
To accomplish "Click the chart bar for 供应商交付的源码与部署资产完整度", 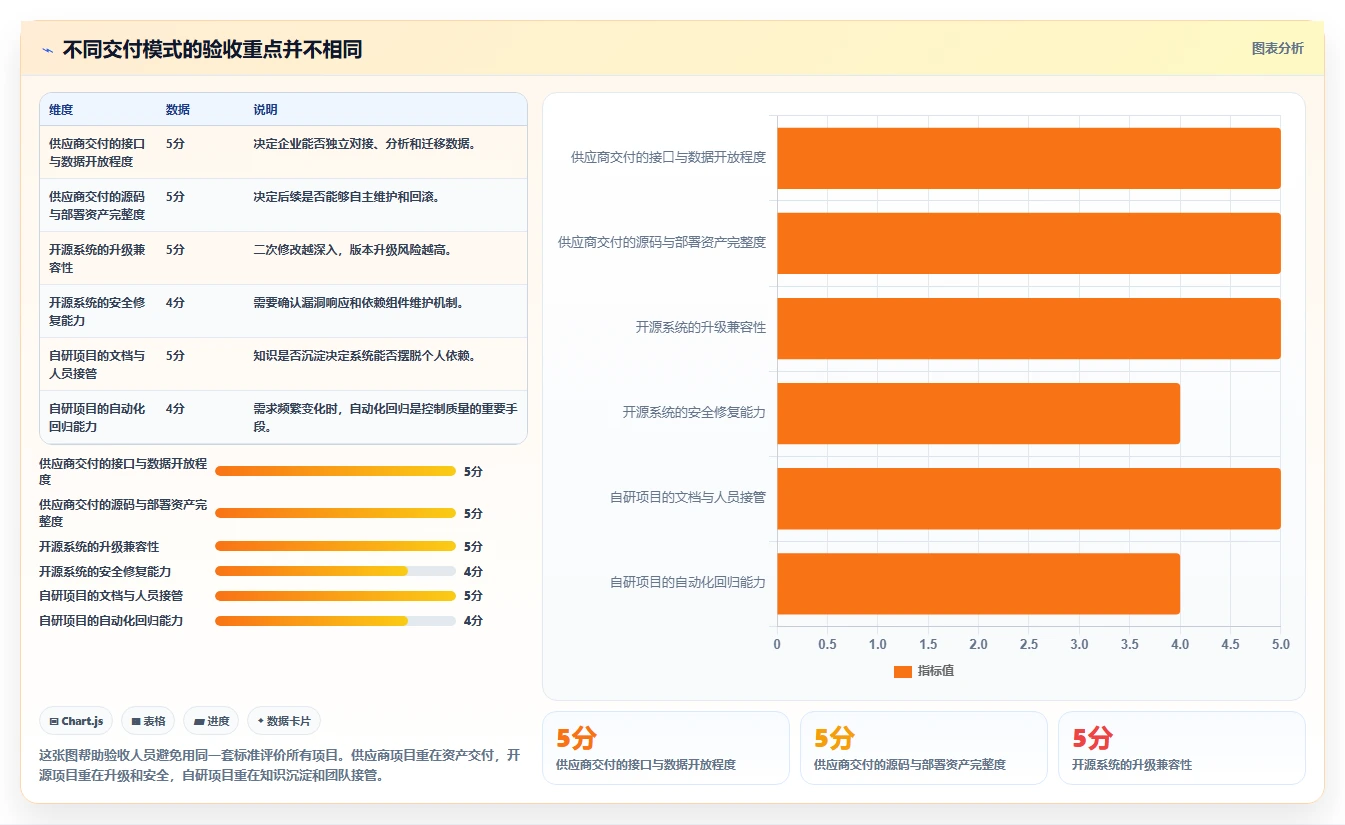I will click(x=1029, y=243).
